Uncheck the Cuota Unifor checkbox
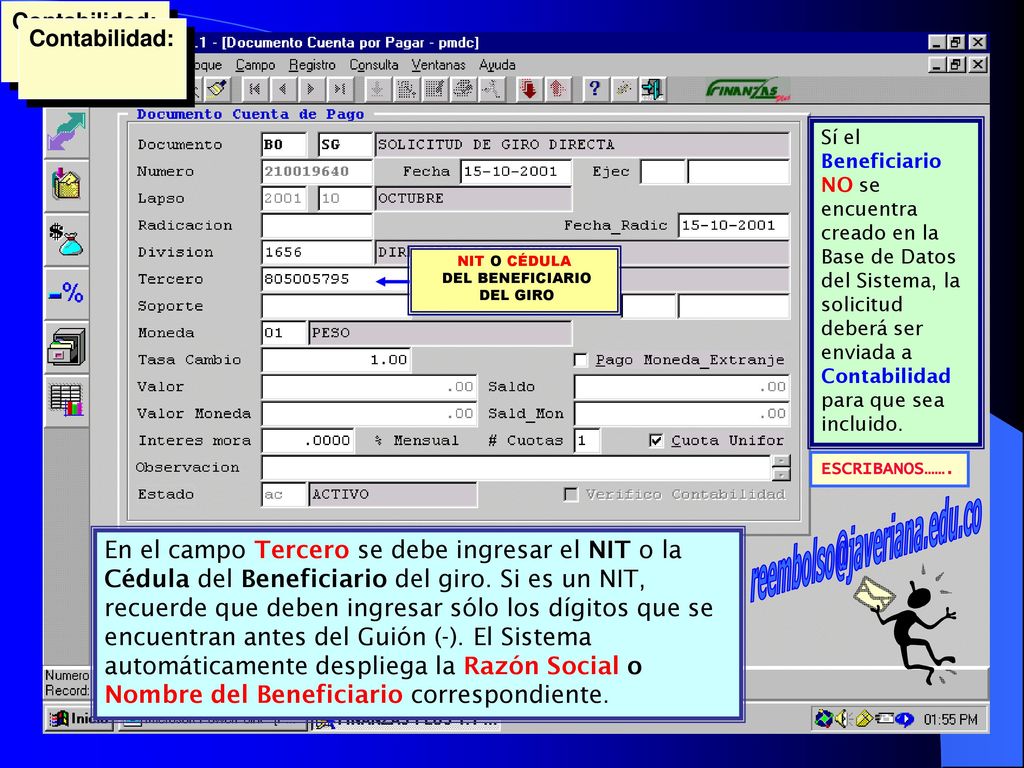 [x=656, y=441]
